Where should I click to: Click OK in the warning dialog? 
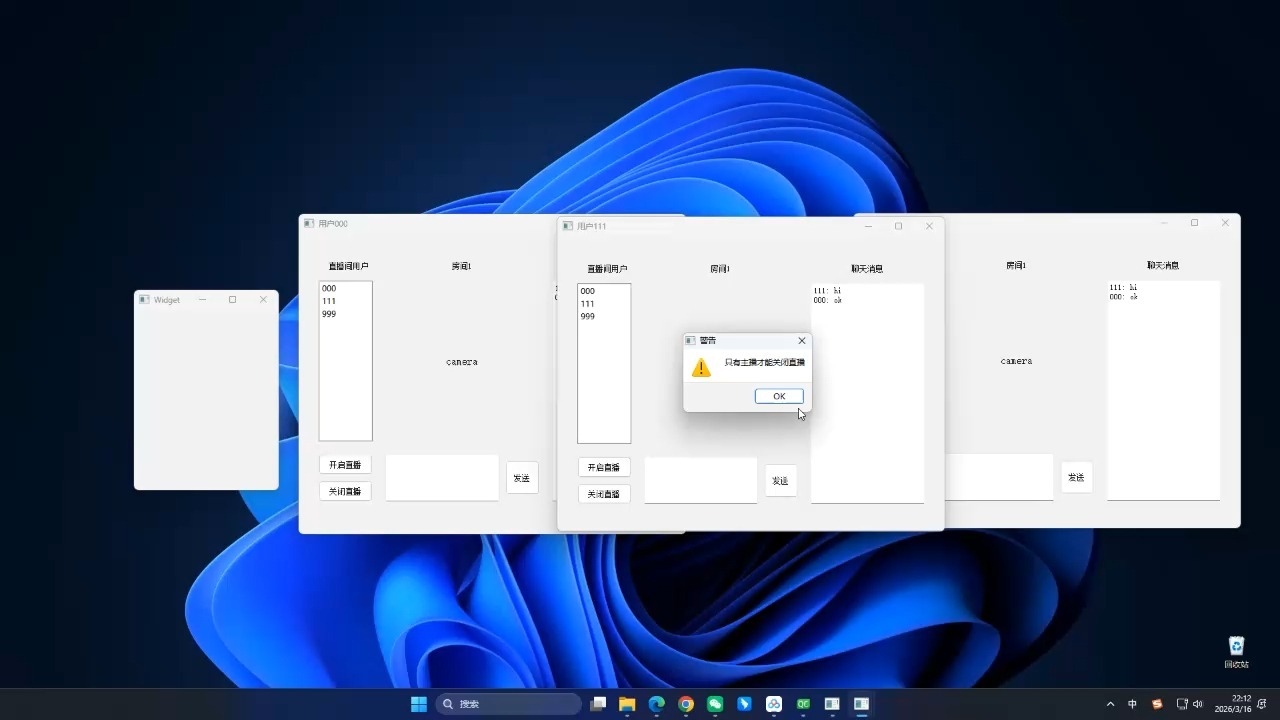[x=779, y=396]
